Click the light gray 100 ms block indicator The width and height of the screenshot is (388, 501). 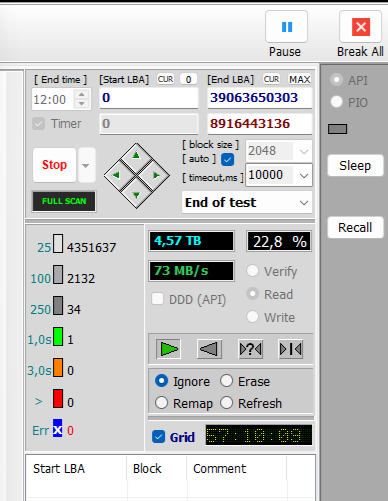(x=58, y=274)
